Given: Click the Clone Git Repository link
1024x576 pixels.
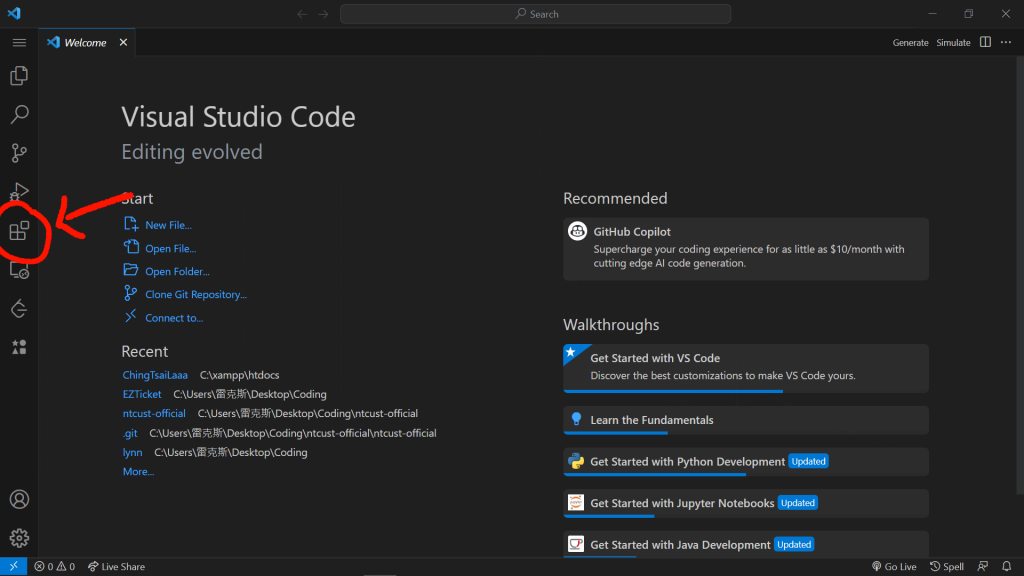Looking at the screenshot, I should tap(195, 295).
